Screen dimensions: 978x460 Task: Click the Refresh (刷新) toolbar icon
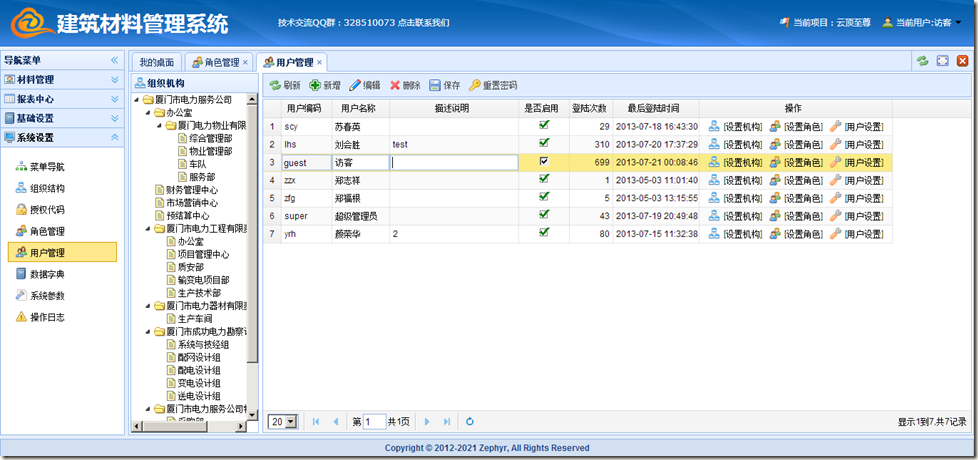tap(275, 86)
